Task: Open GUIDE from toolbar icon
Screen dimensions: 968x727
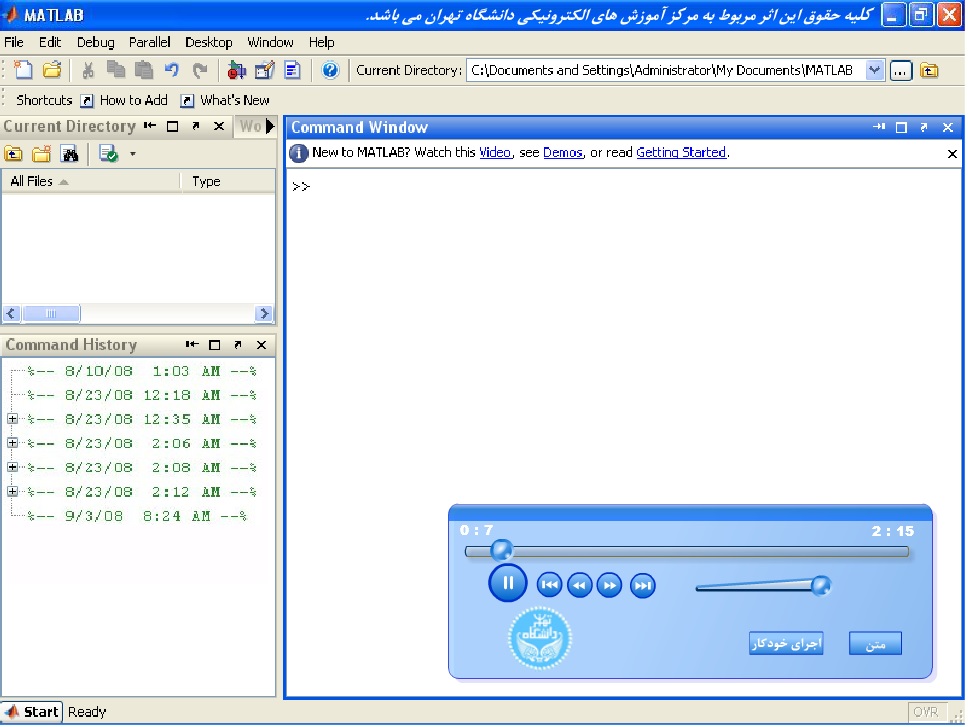Action: tap(264, 70)
